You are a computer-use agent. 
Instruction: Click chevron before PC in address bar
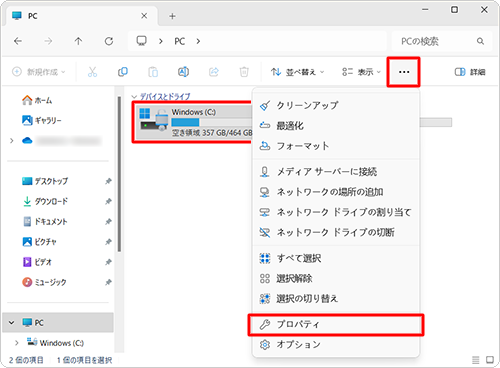point(161,41)
